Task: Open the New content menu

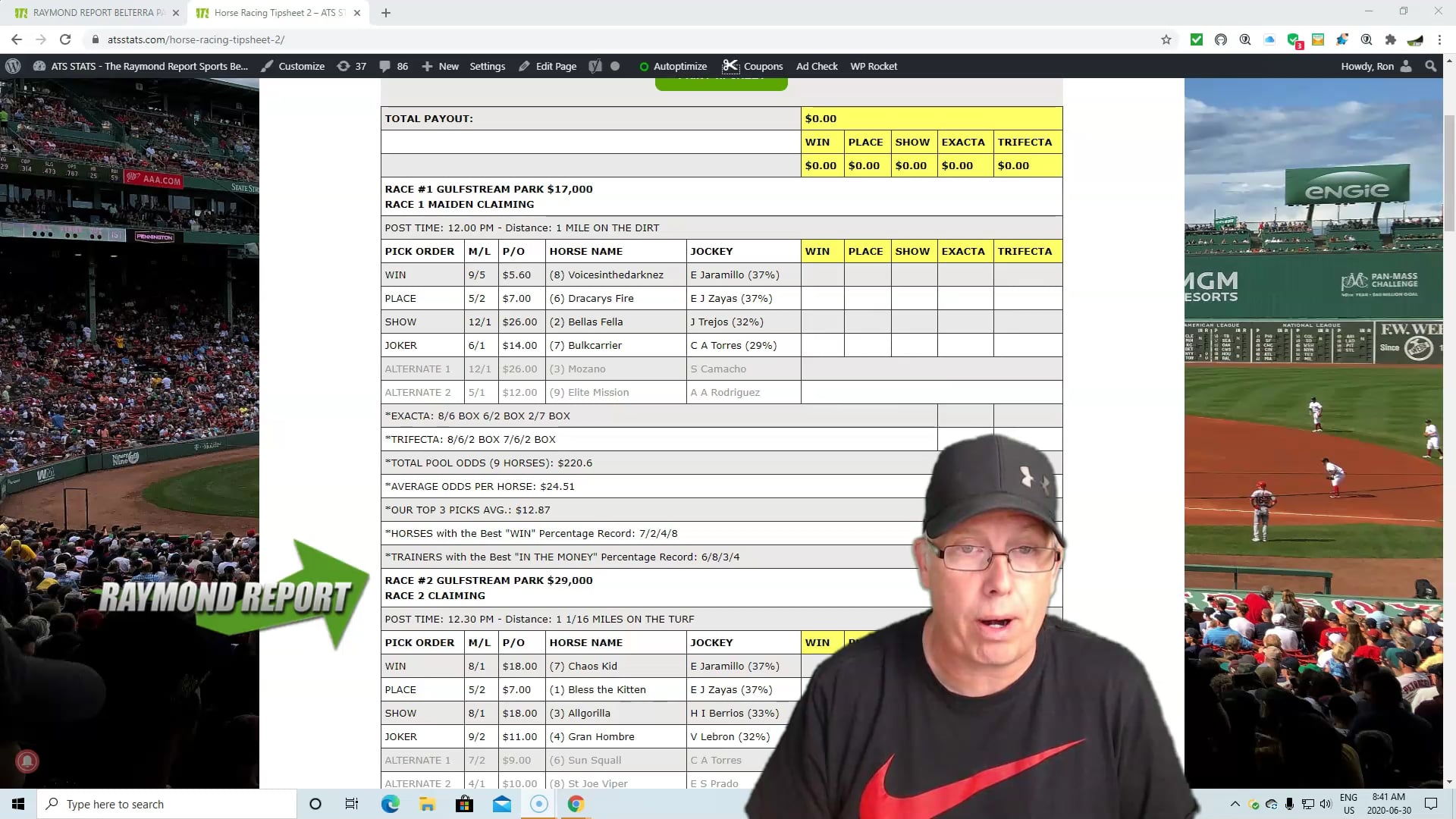Action: pyautogui.click(x=440, y=66)
